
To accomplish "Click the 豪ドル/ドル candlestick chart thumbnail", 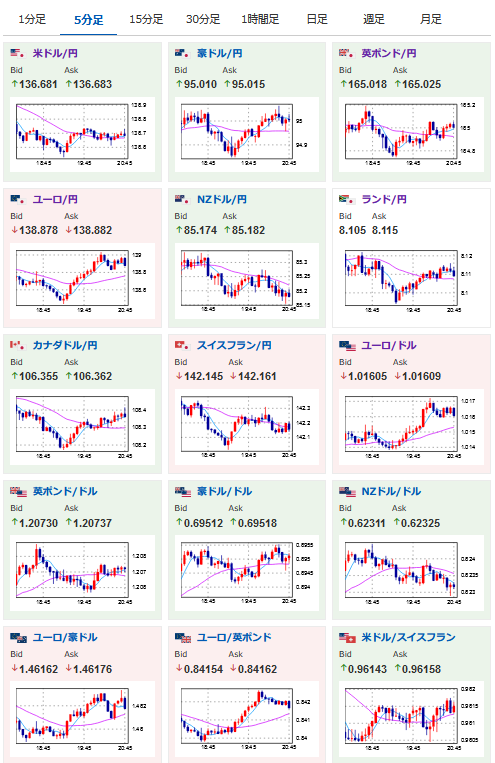I will click(x=243, y=573).
